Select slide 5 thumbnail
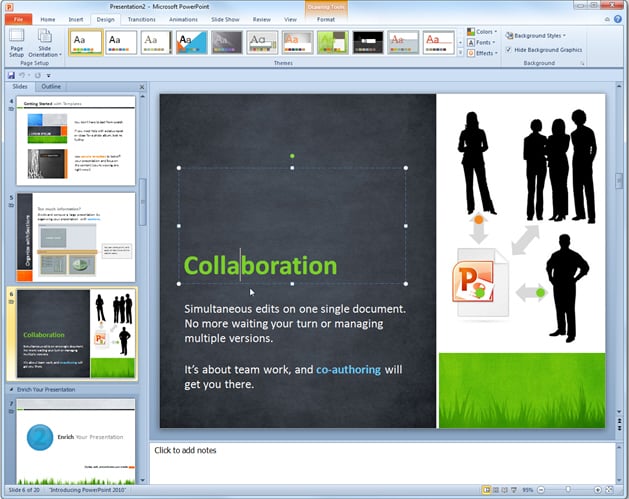The height and width of the screenshot is (499, 629). [76, 237]
